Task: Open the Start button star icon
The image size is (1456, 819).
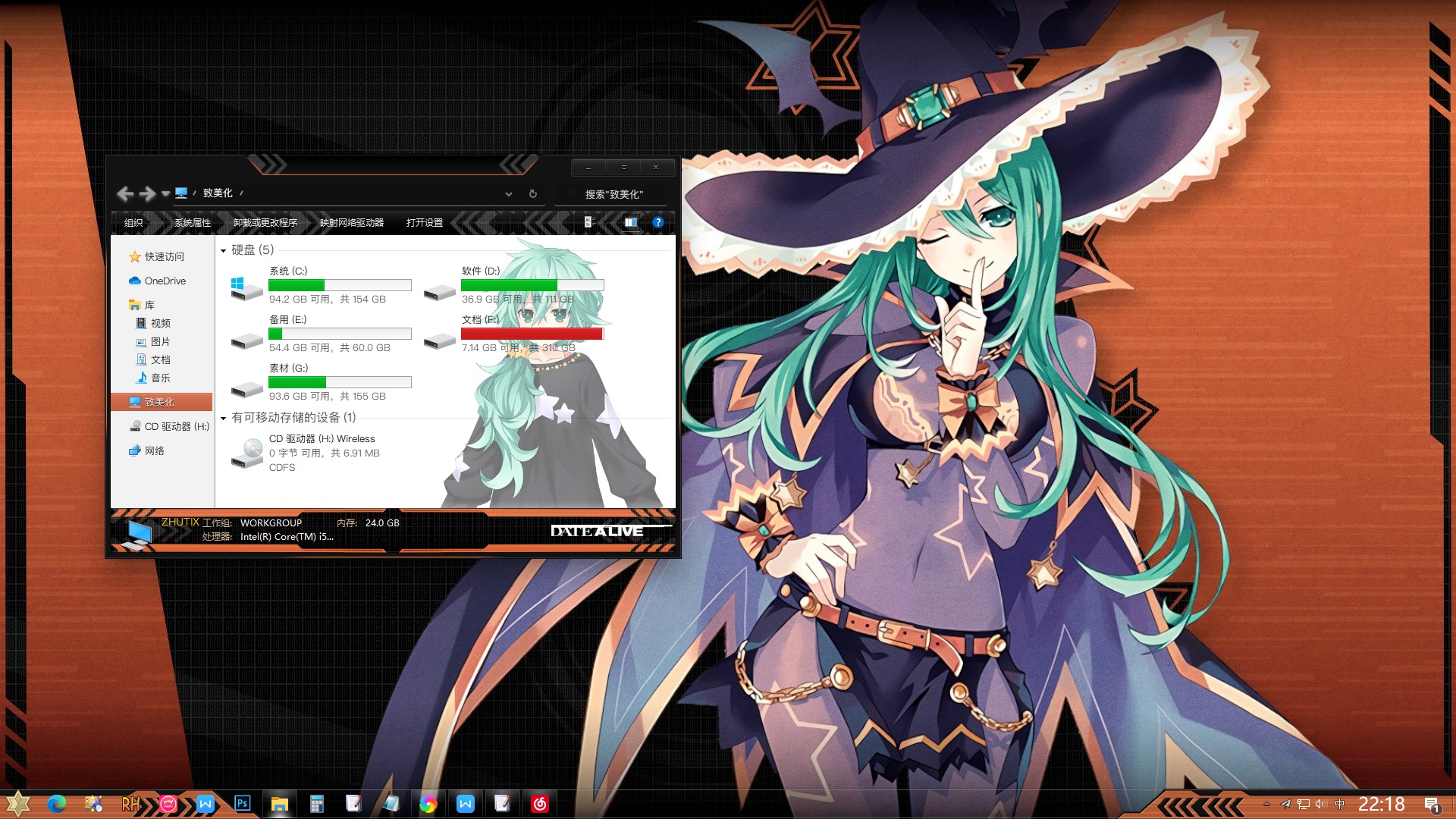Action: [17, 804]
